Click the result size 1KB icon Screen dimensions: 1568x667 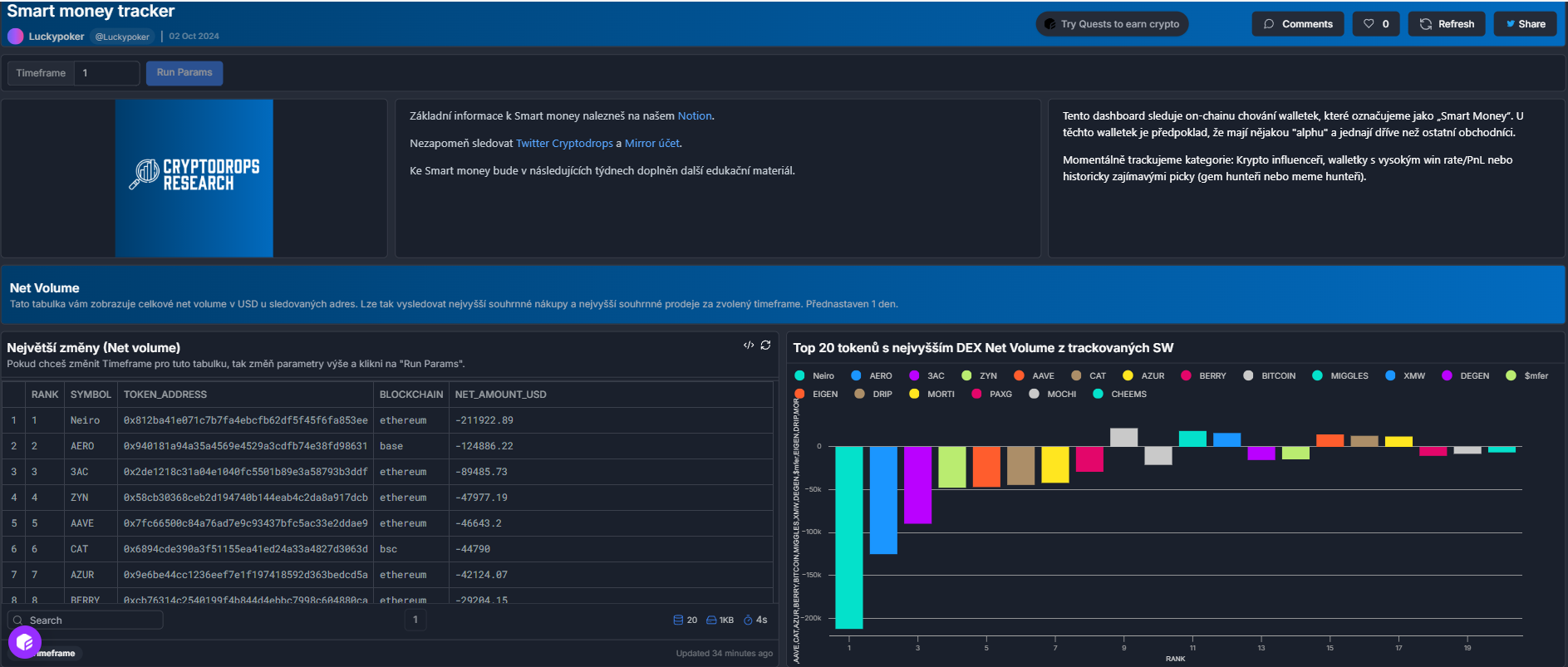[x=711, y=620]
